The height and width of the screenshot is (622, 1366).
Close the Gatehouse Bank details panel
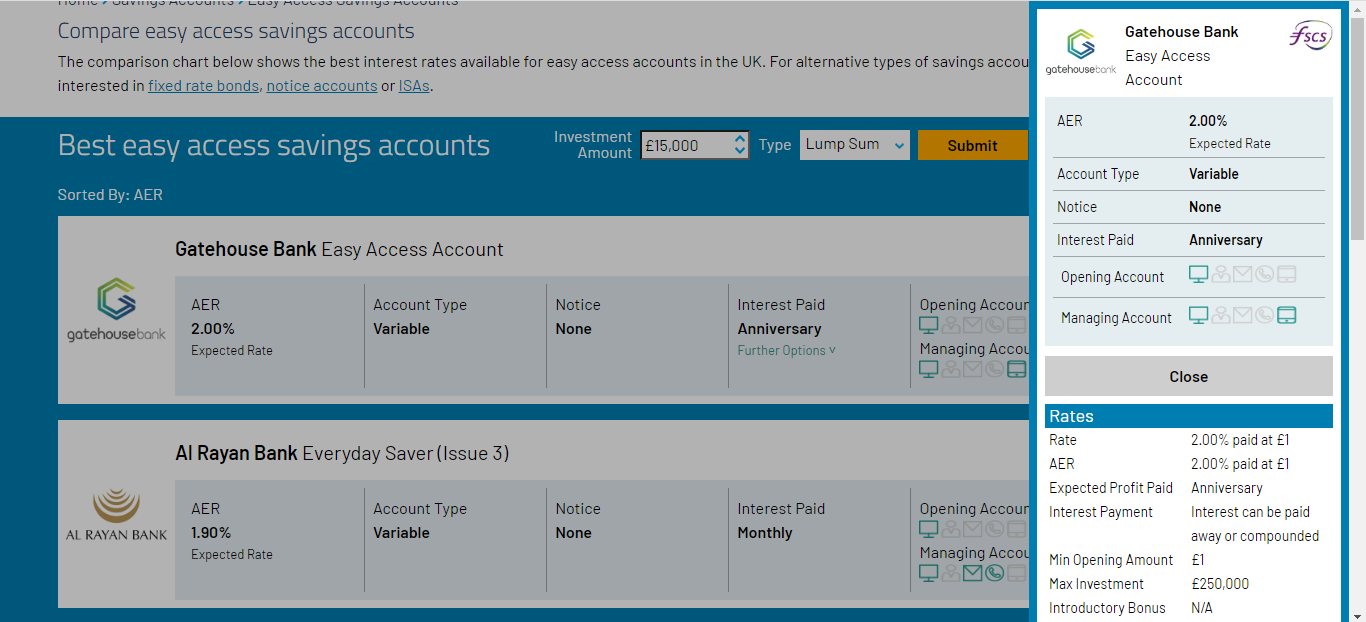pos(1189,376)
